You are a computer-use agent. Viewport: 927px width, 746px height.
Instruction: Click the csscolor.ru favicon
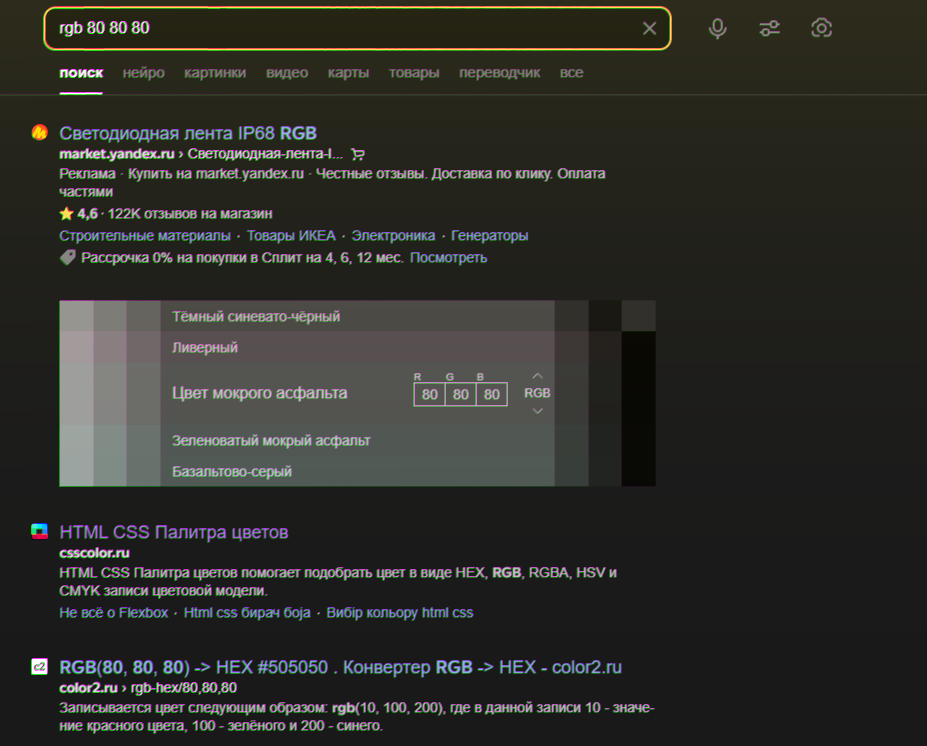coord(40,531)
